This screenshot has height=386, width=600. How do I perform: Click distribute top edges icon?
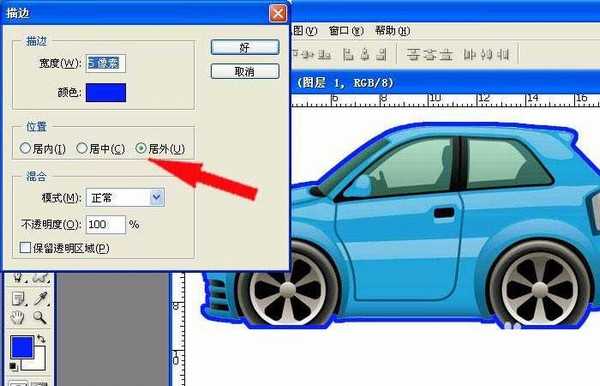pyautogui.click(x=413, y=55)
